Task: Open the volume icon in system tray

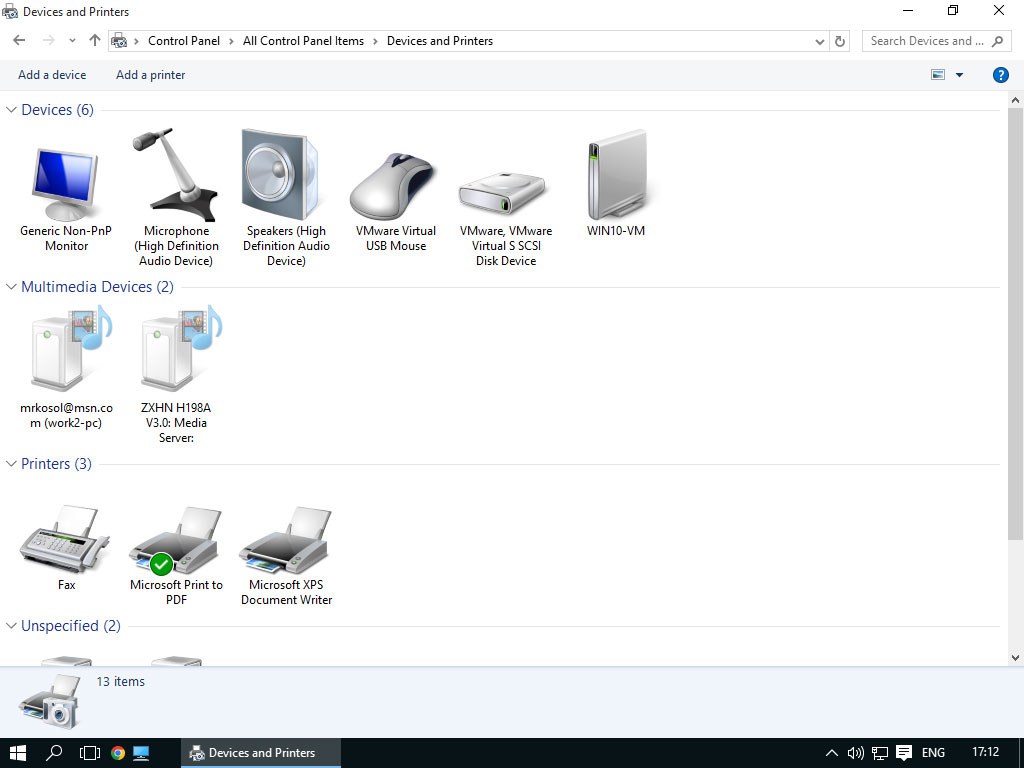Action: click(x=855, y=753)
